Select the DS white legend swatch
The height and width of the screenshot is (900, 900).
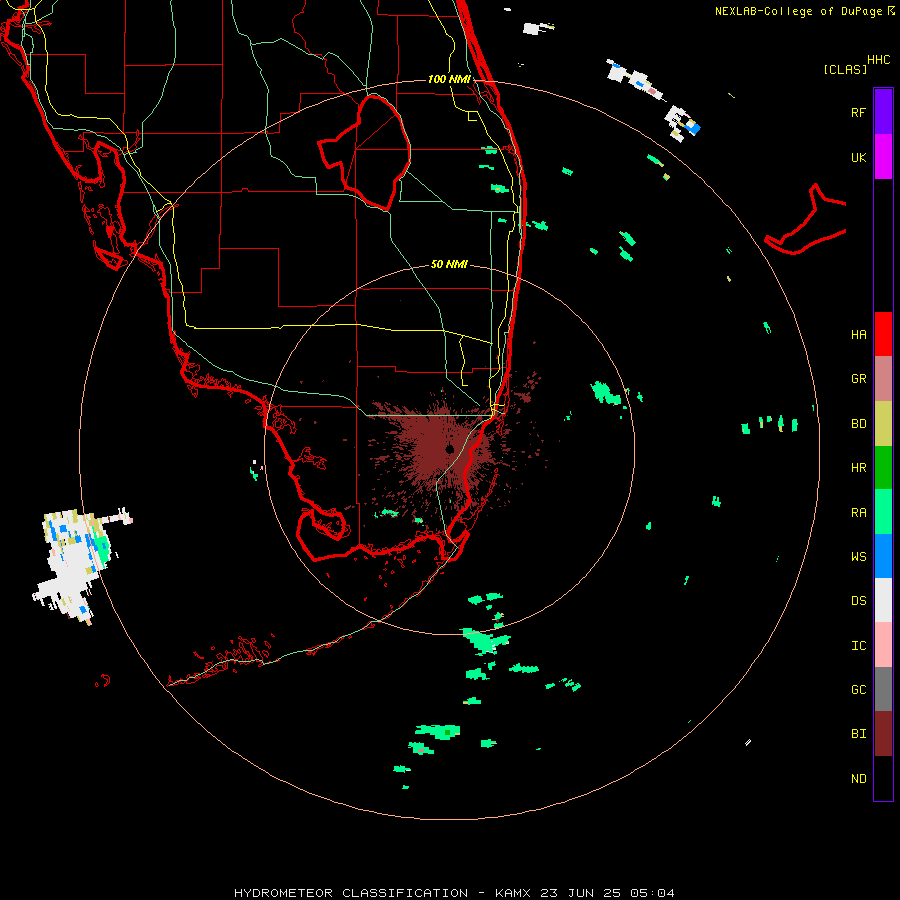point(883,600)
